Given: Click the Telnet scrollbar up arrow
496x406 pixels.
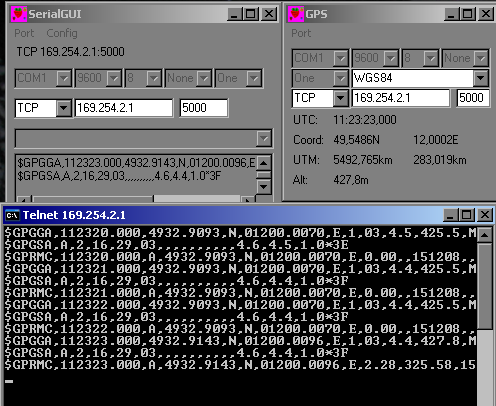Looking at the screenshot, I should pos(485,235).
